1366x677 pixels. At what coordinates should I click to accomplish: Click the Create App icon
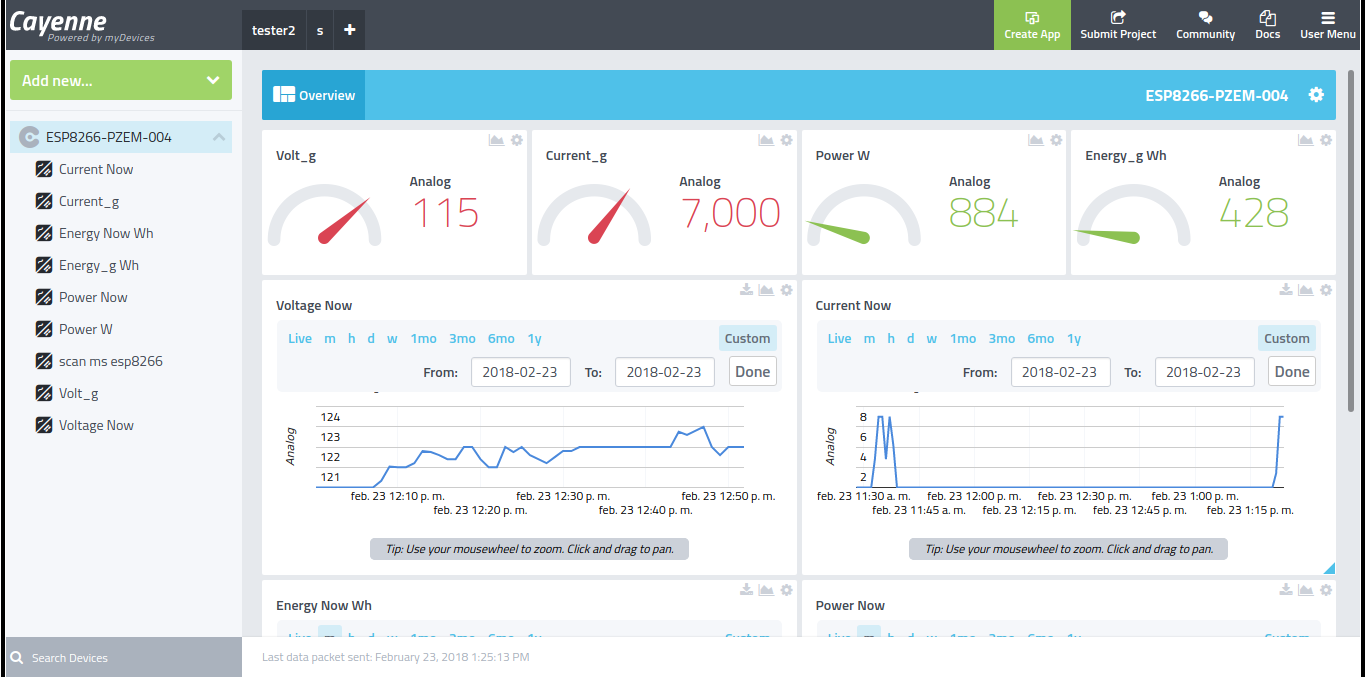(1032, 18)
